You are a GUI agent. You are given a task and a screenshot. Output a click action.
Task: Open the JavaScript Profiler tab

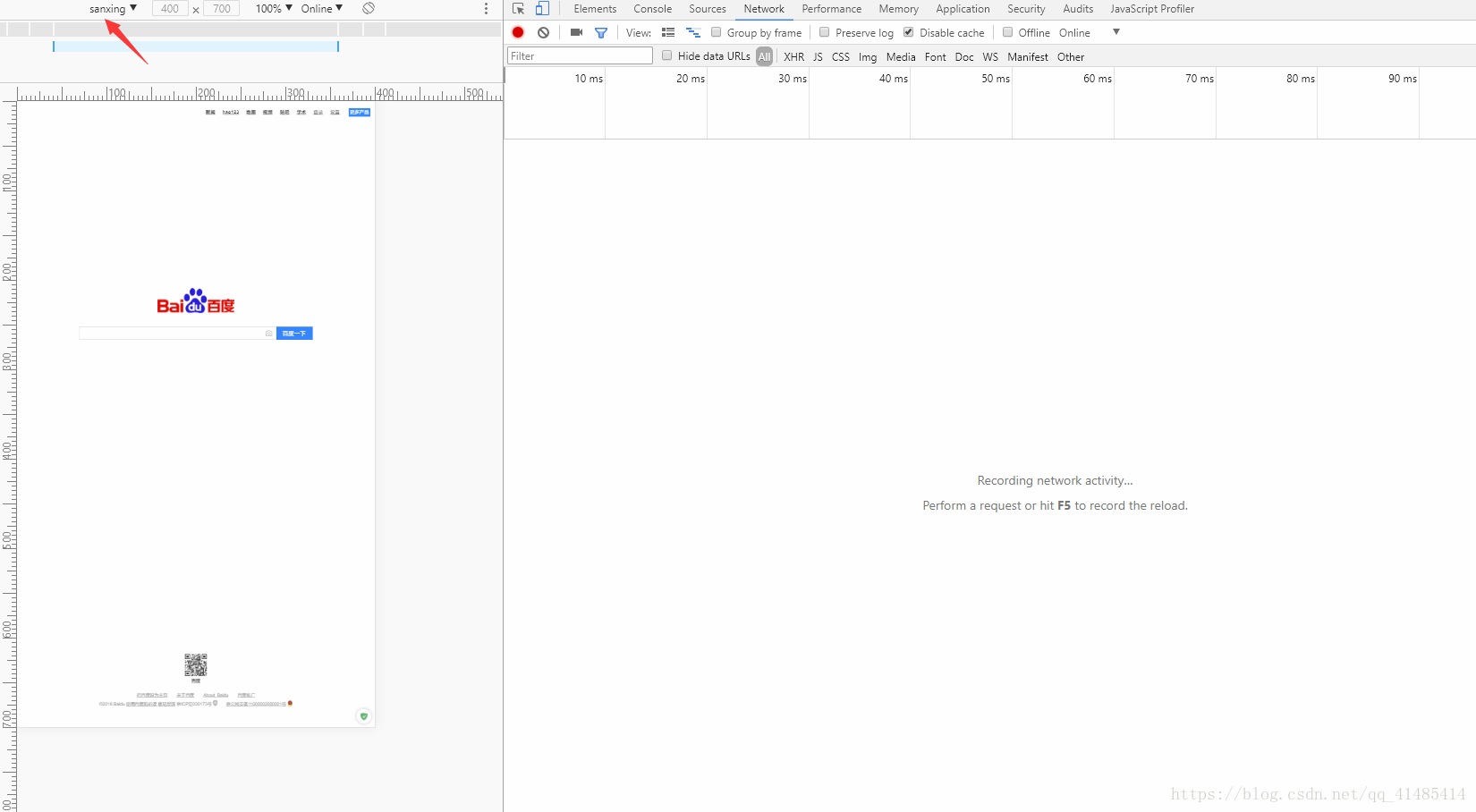click(x=1152, y=9)
